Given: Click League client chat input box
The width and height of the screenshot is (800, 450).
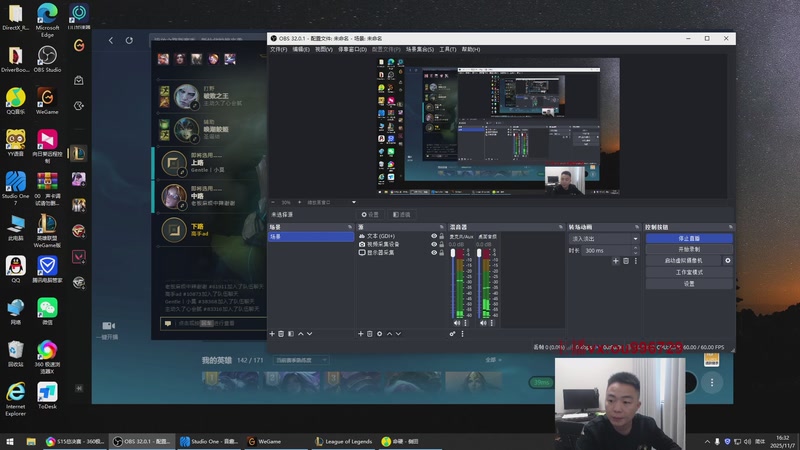Looking at the screenshot, I should click(213, 323).
